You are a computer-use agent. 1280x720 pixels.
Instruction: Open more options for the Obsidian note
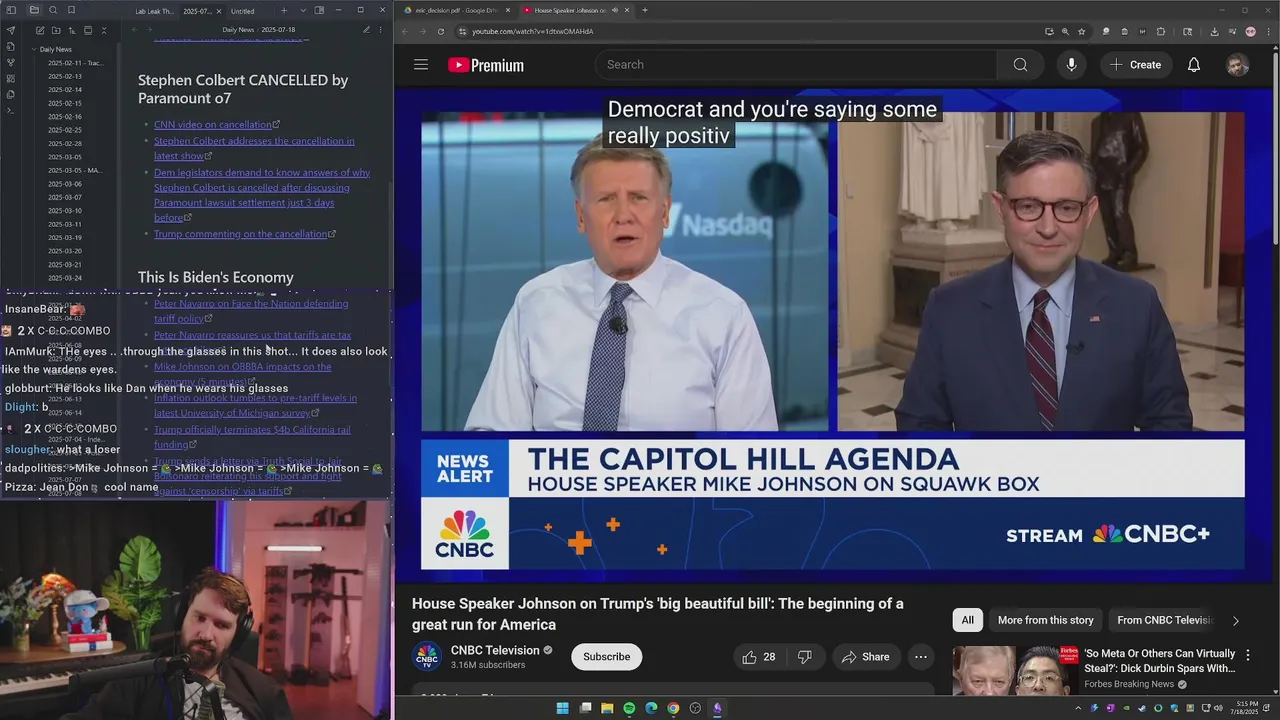(382, 30)
